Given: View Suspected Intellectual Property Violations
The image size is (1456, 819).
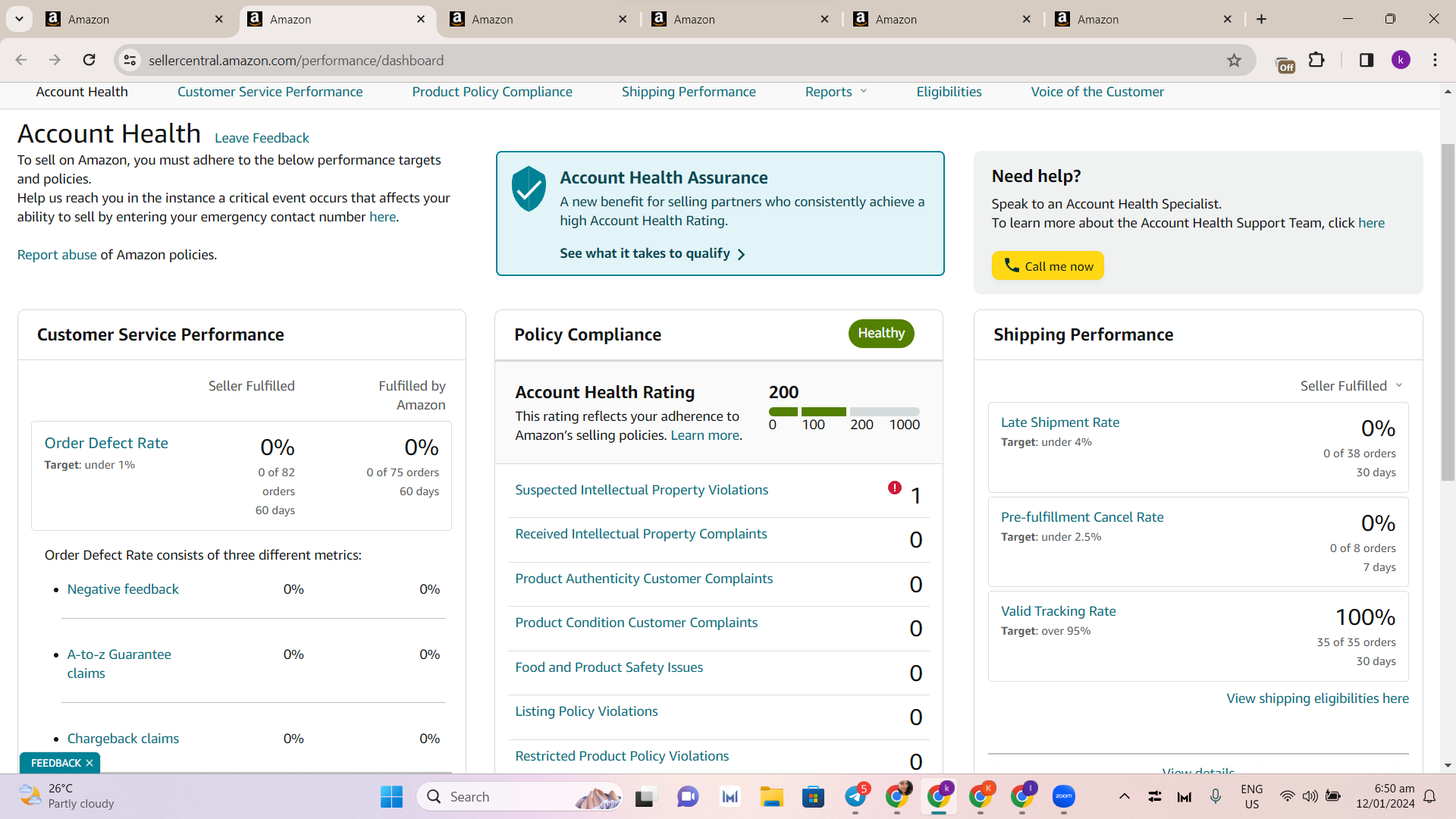Looking at the screenshot, I should [642, 490].
